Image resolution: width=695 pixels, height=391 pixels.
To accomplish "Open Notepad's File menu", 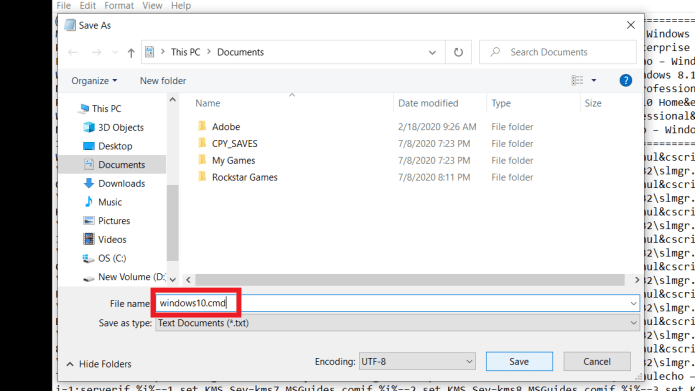I will [x=63, y=5].
